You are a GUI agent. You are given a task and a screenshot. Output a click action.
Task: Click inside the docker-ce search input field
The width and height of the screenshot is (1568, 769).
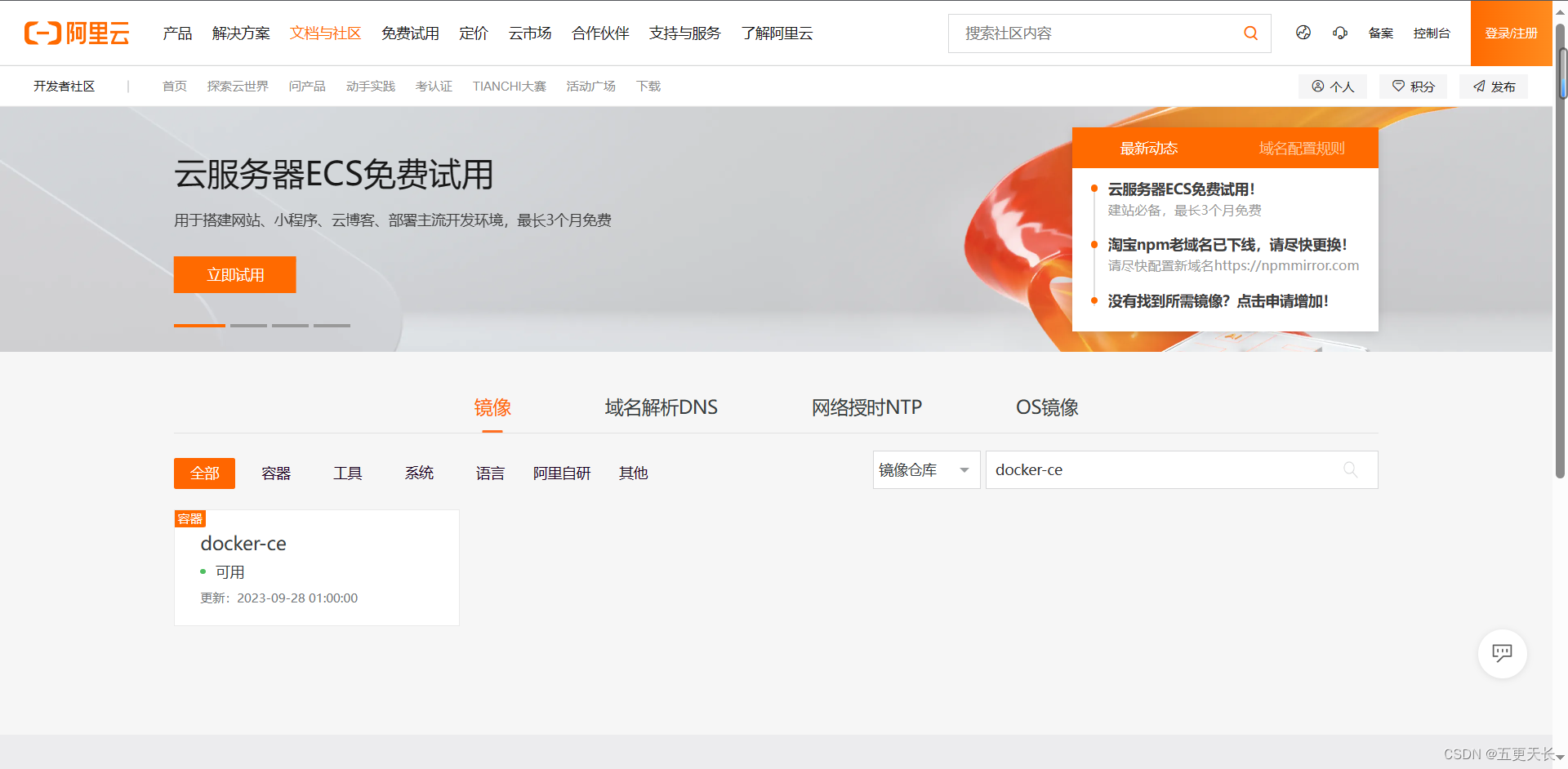tap(1143, 469)
